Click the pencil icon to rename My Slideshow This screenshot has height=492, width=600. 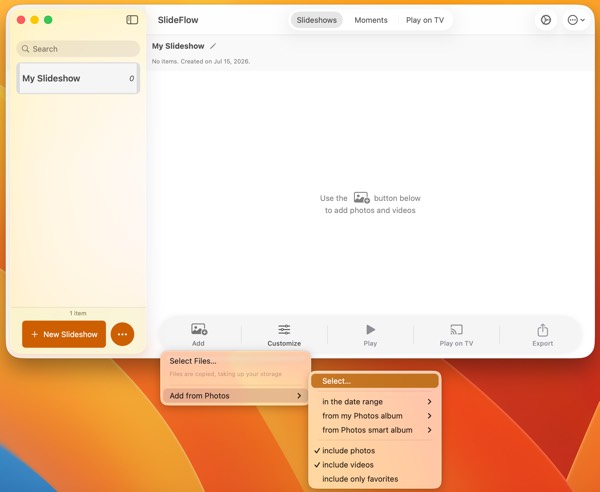(213, 46)
